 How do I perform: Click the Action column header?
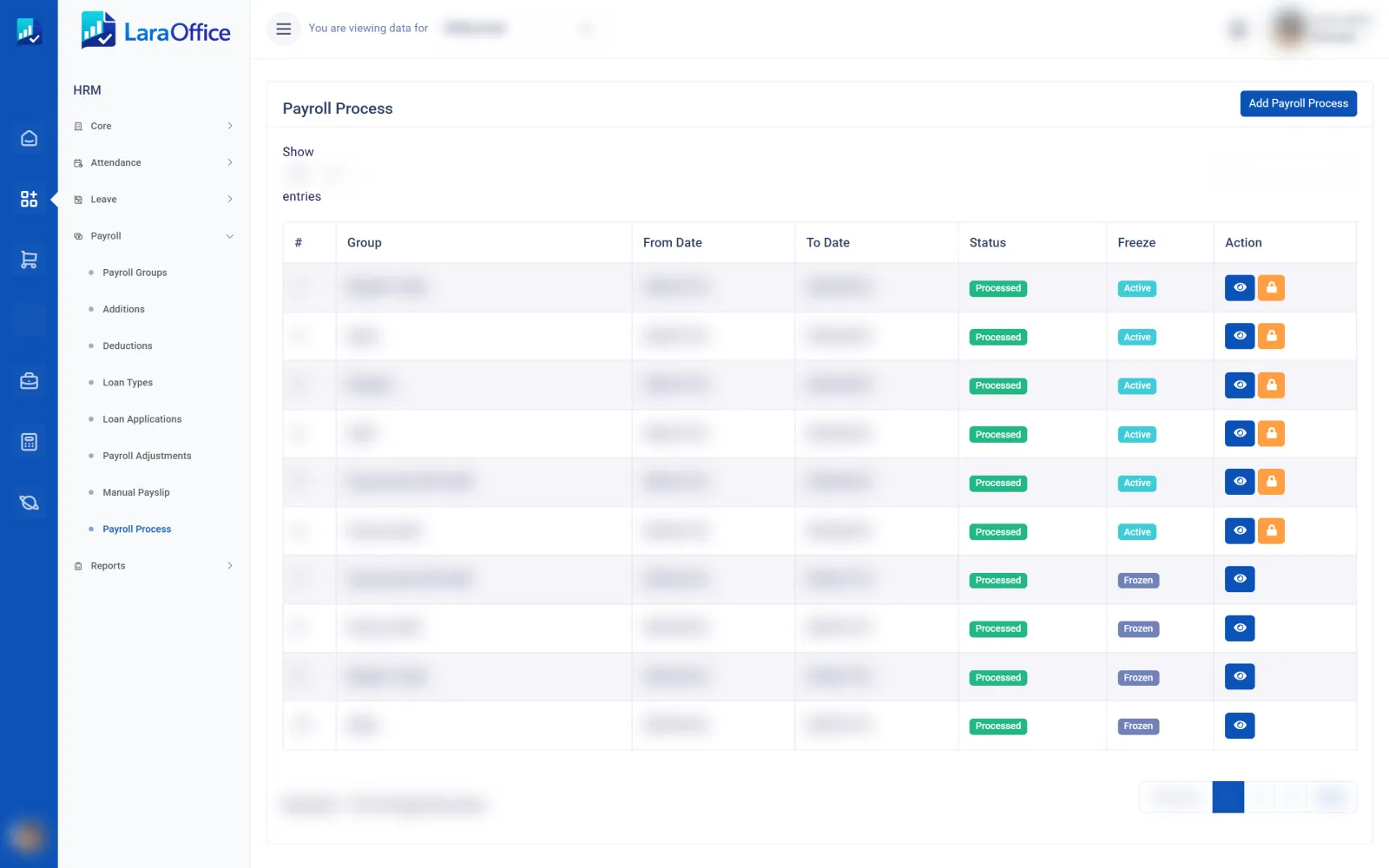pyautogui.click(x=1285, y=243)
